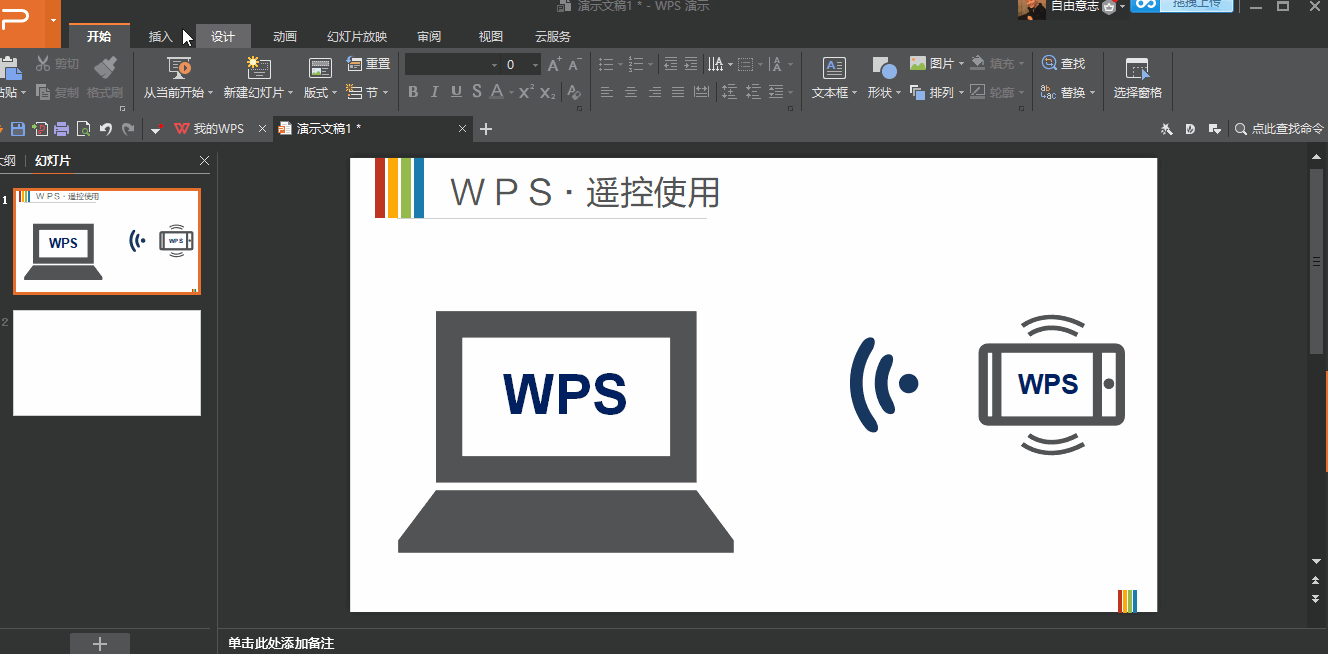The width and height of the screenshot is (1328, 654).
Task: Start slideshow from current slide icon
Action: (180, 68)
